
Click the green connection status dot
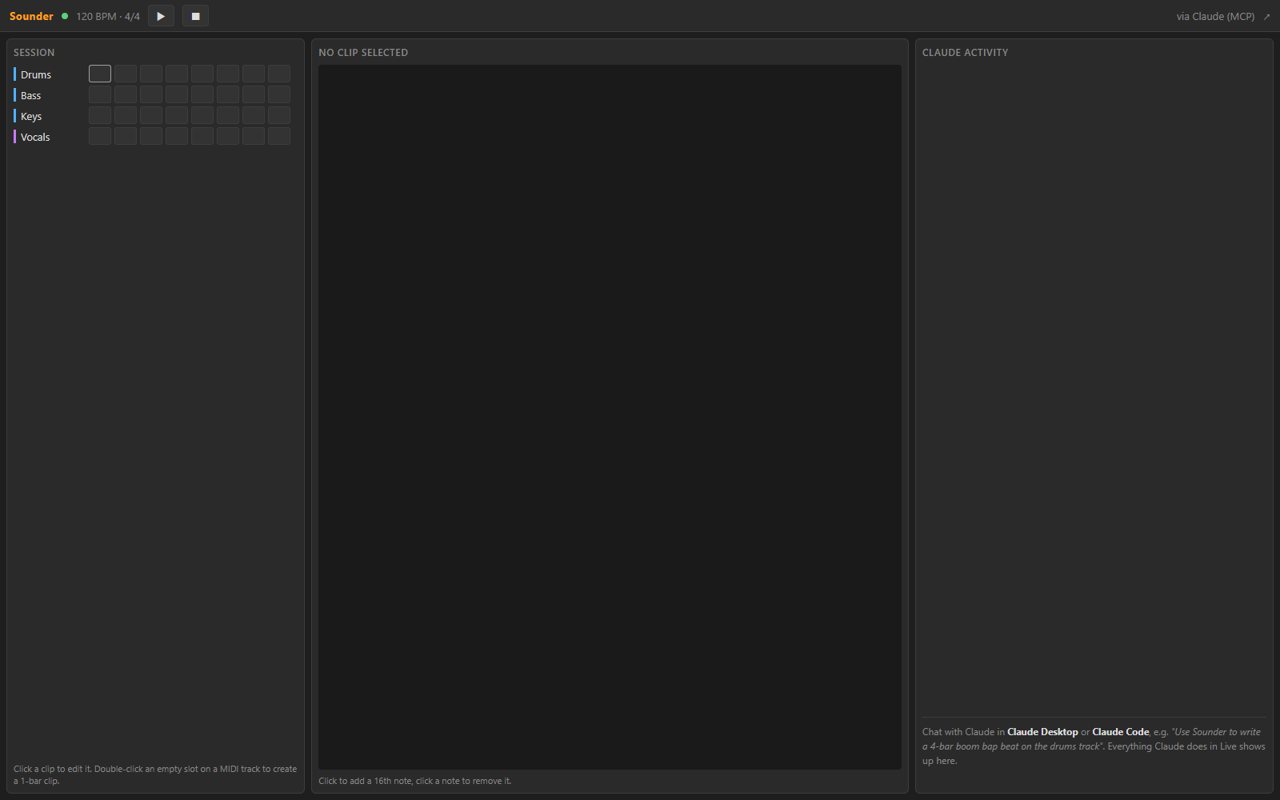point(65,16)
